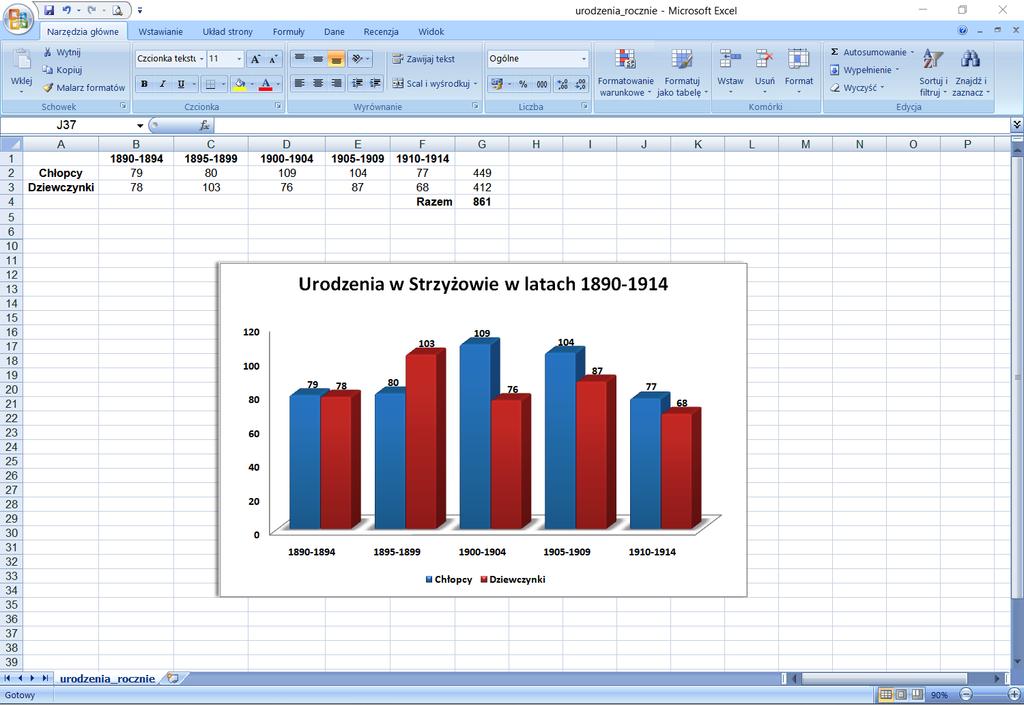The width and height of the screenshot is (1024, 705).
Task: Open Wypełnienie fill dropdown
Action: point(864,70)
